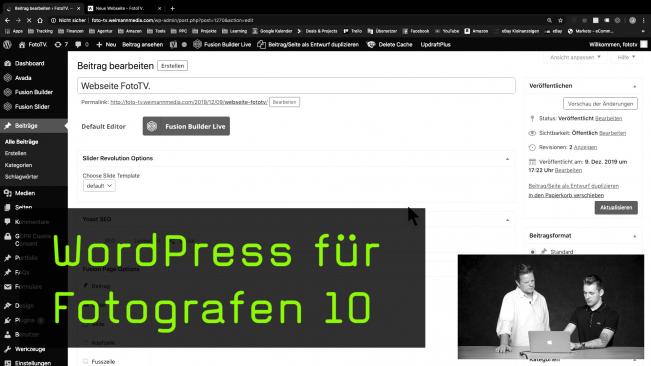View revisions via the Anzeigen link

click(x=585, y=147)
